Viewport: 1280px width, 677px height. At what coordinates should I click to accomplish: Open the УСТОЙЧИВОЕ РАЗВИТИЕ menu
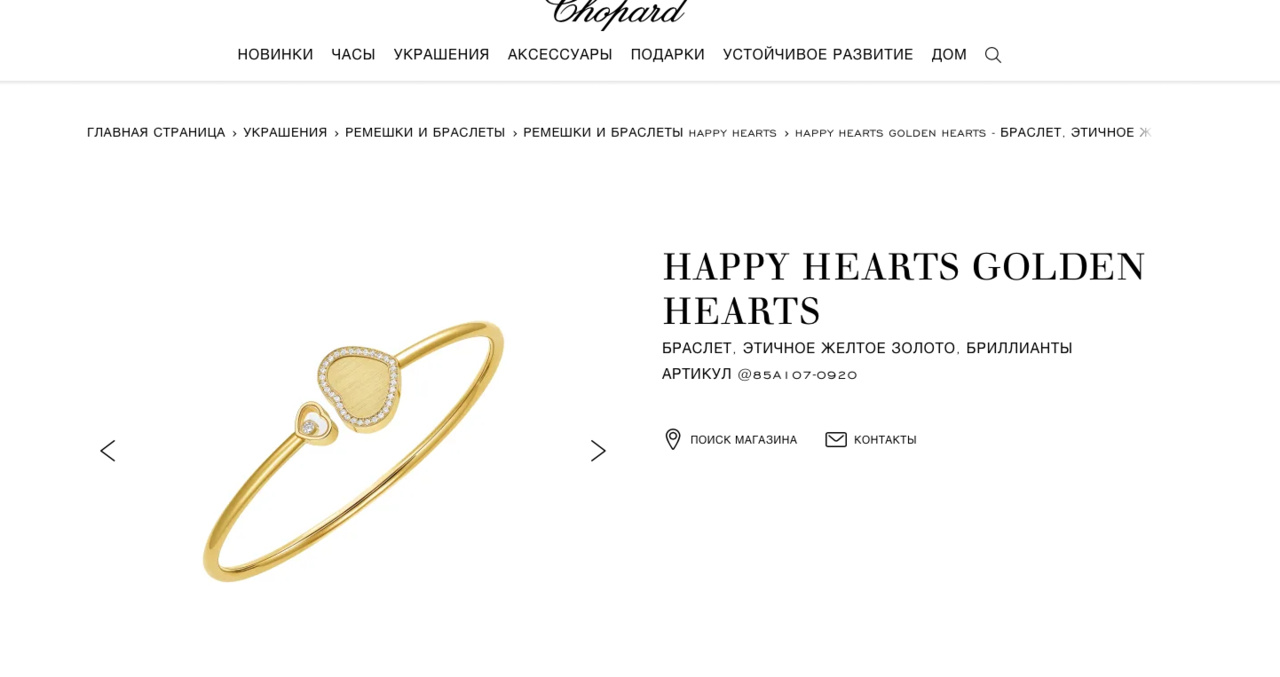(x=818, y=54)
